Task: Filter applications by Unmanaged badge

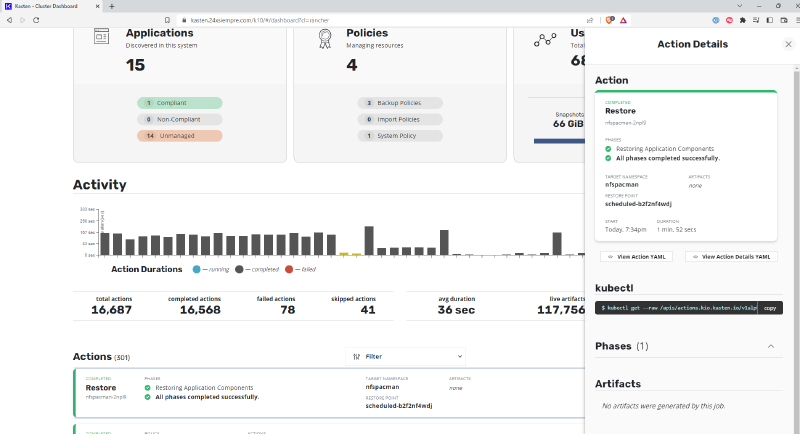Action: pos(180,136)
